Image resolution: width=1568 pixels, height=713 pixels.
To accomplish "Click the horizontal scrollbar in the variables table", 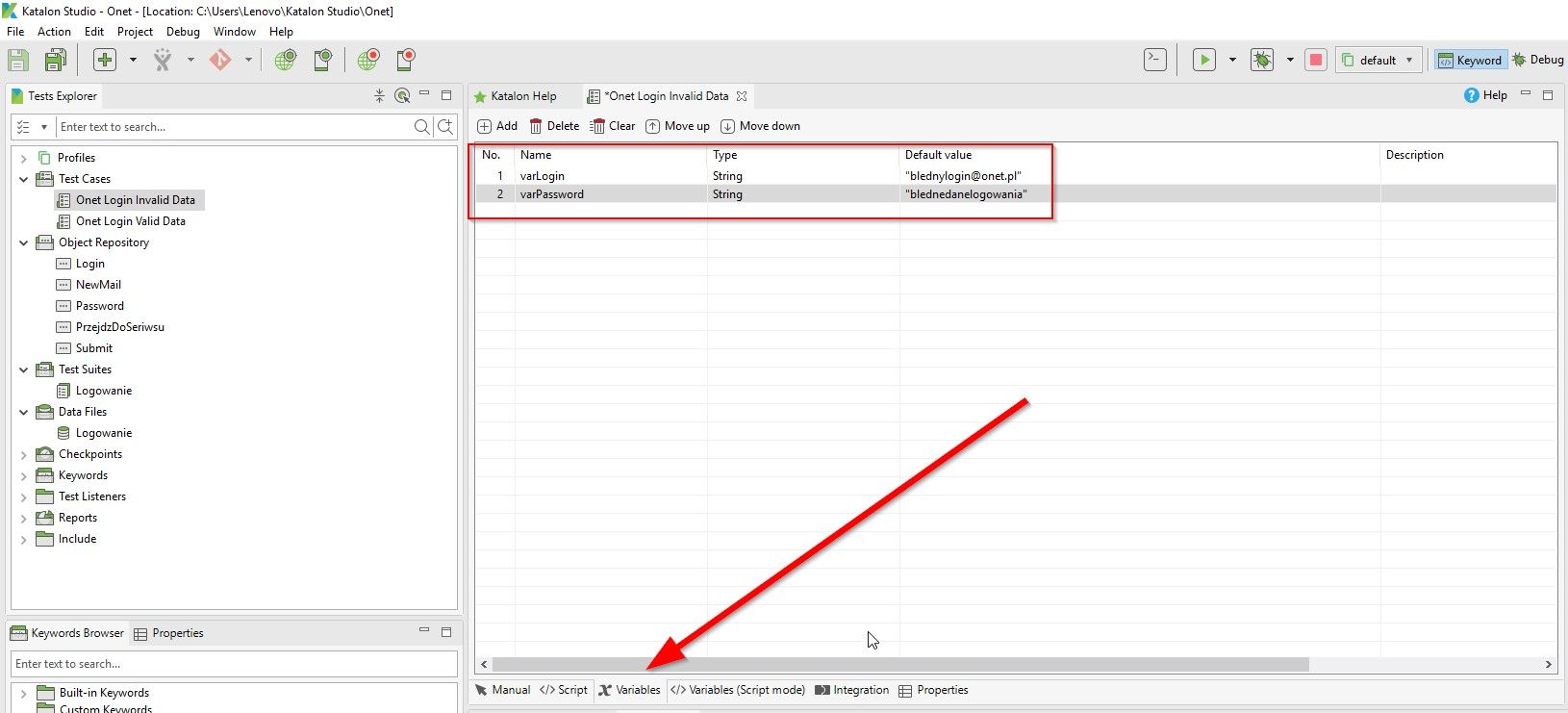I will coord(899,664).
